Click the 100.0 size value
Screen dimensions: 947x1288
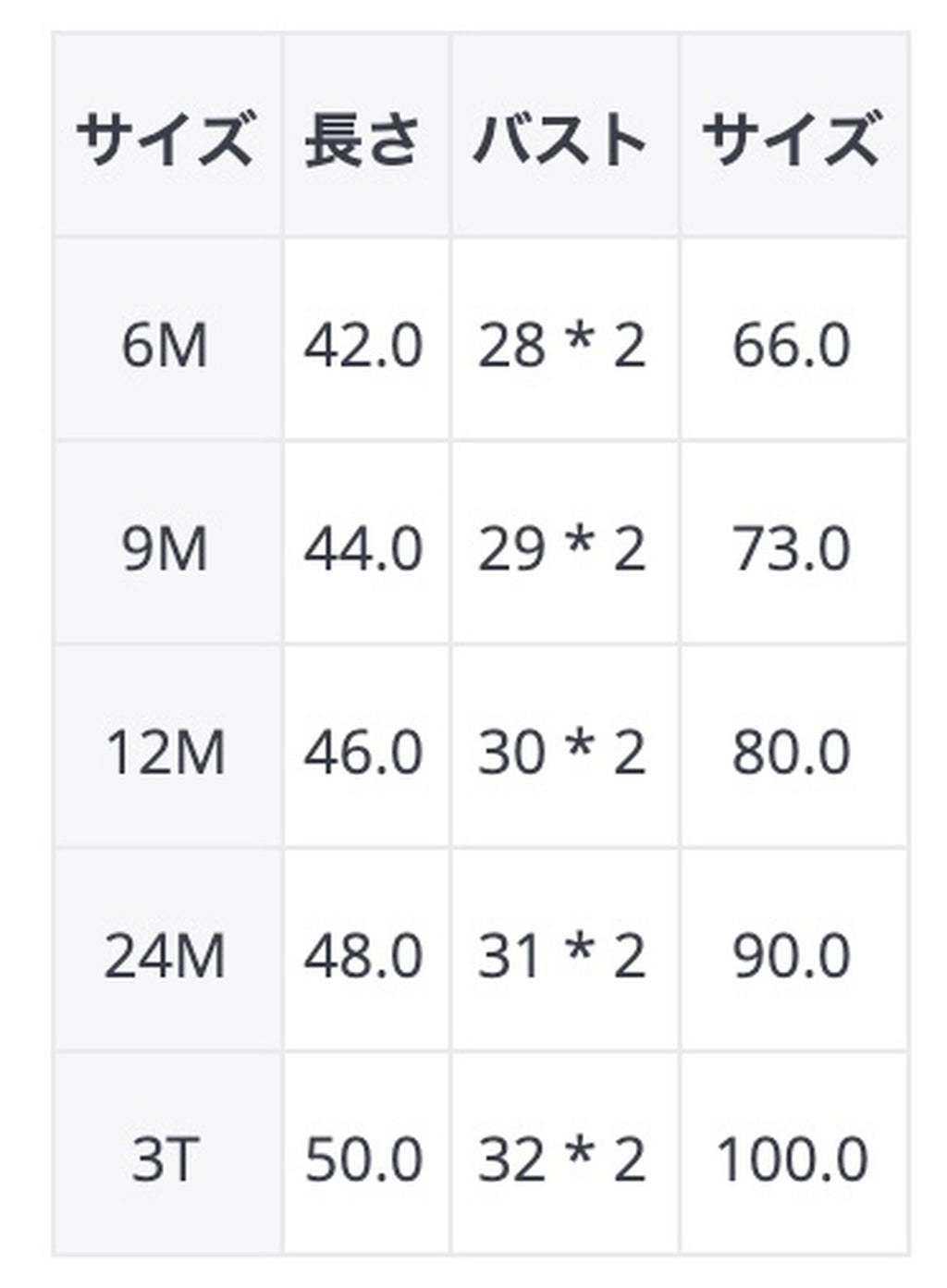click(x=793, y=1159)
